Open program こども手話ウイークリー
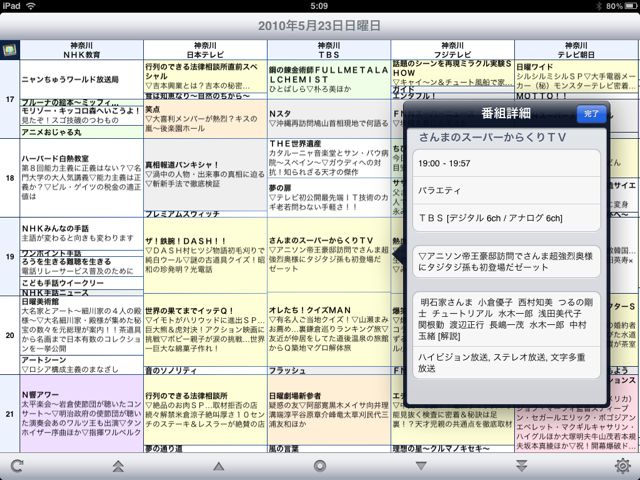Screen dimensions: 640x480 [82, 283]
